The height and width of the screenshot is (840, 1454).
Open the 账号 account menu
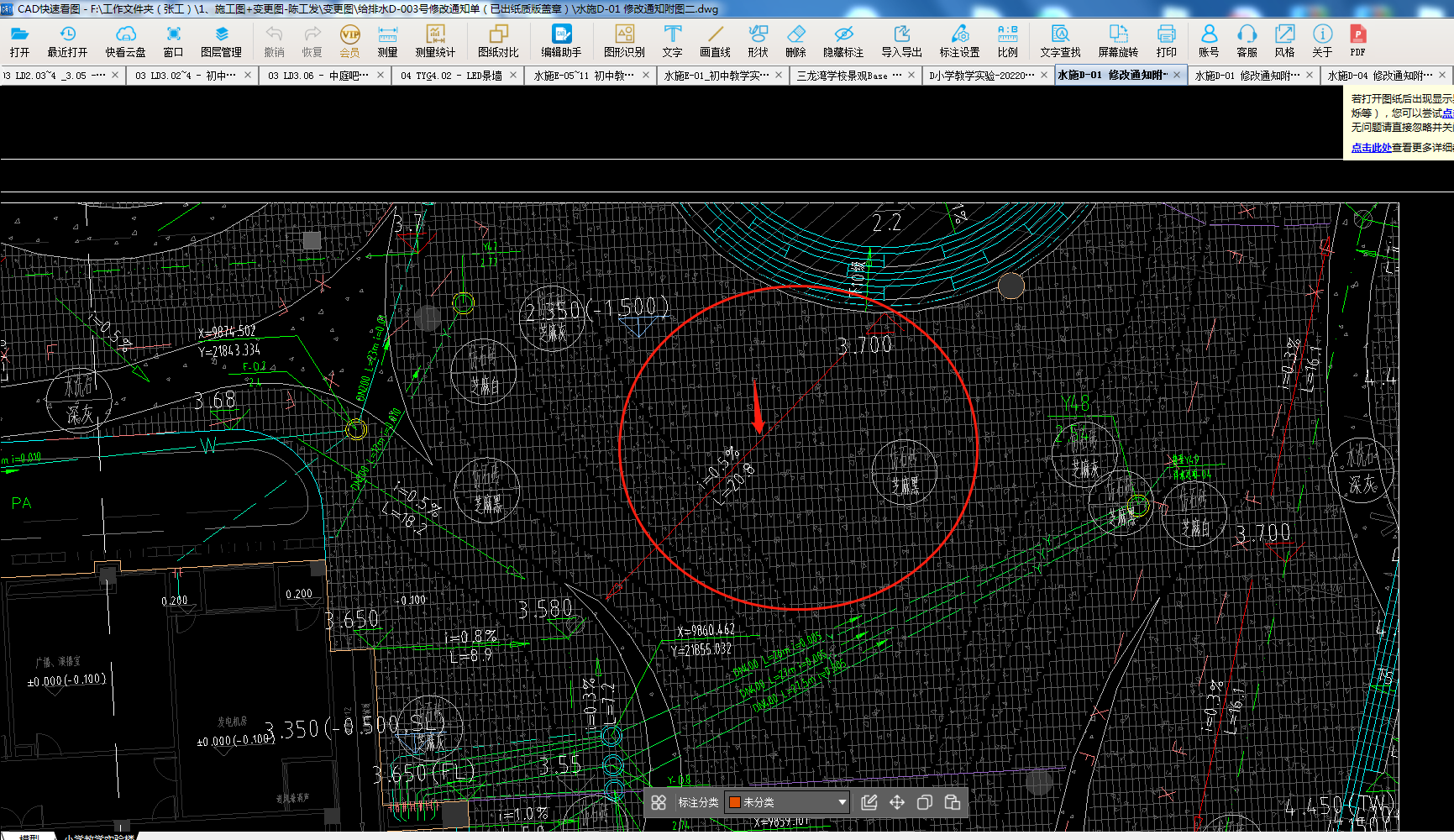pos(1209,41)
